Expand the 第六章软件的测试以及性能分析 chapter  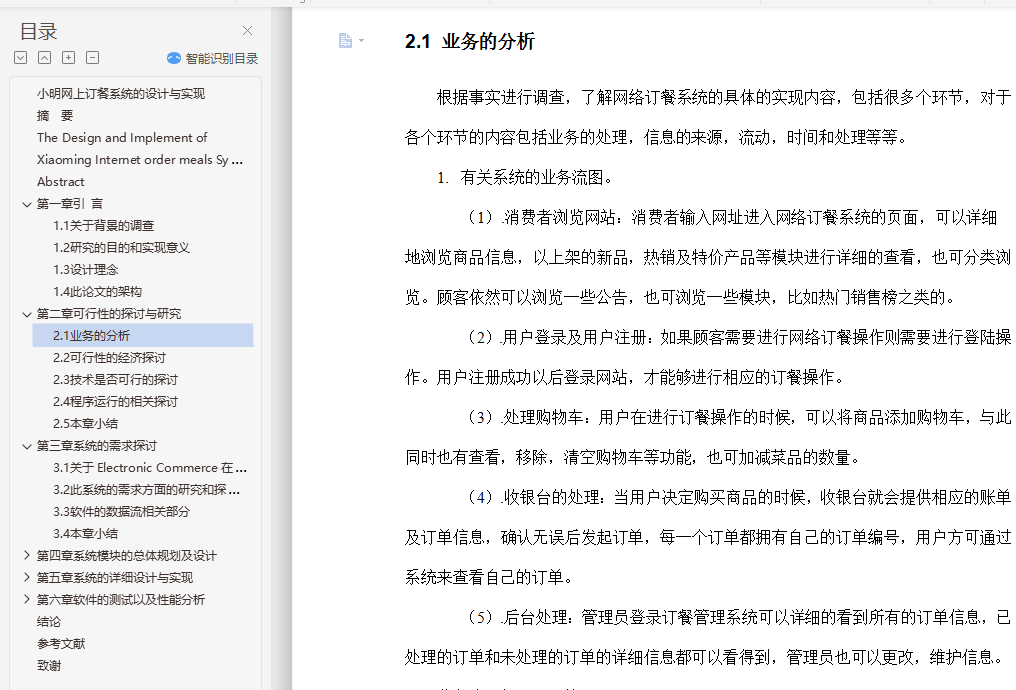point(27,599)
